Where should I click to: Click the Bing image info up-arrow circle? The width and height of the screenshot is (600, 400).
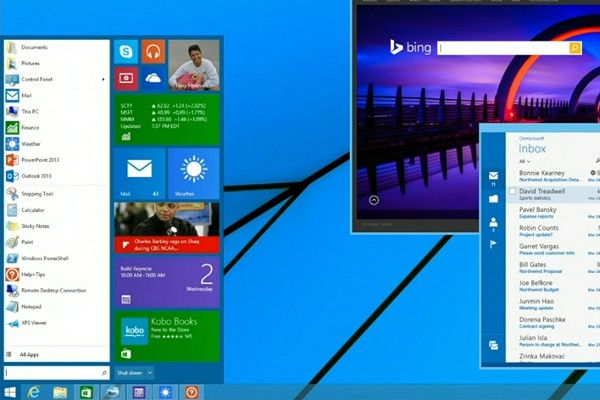[374, 200]
